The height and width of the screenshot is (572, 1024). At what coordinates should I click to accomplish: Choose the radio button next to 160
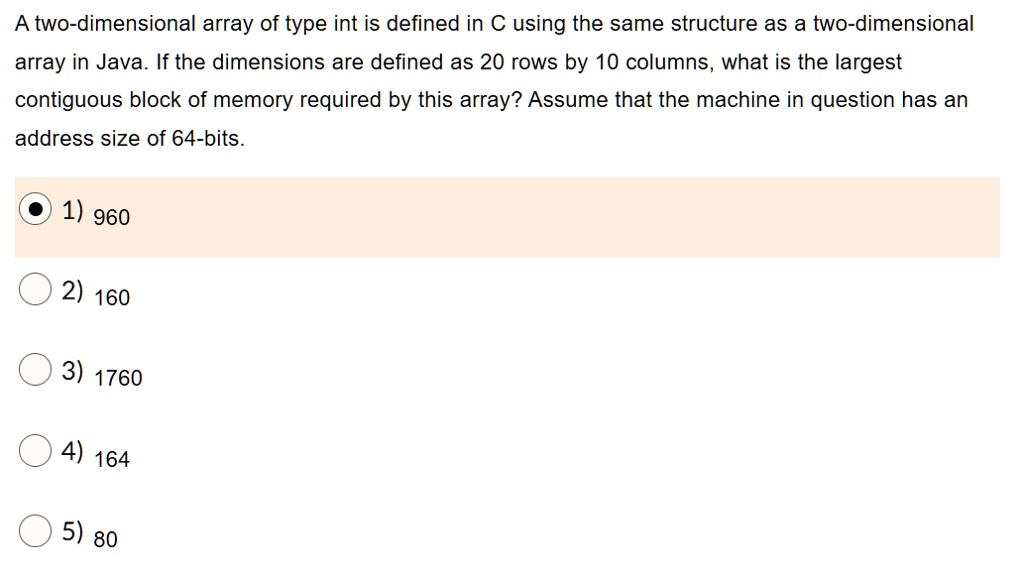pos(35,289)
